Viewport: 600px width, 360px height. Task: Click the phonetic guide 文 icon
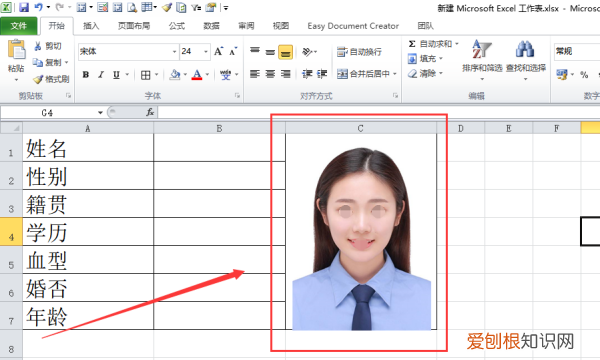(x=225, y=75)
